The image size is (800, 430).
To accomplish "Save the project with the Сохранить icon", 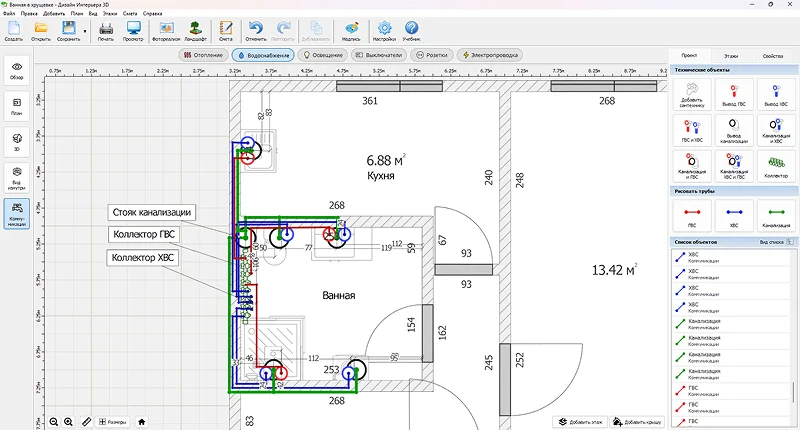I will pos(68,31).
